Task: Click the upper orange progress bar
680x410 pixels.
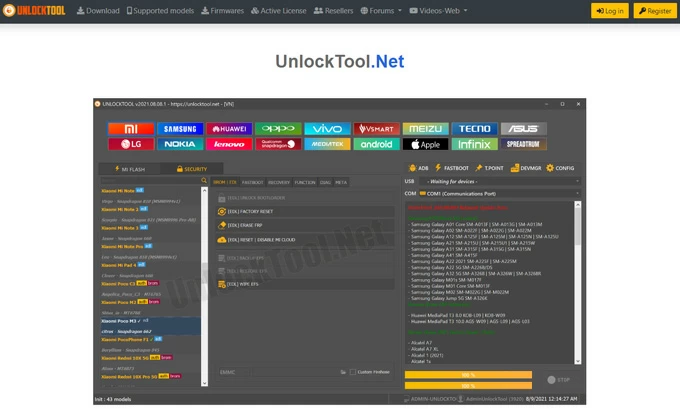Action: 467,375
